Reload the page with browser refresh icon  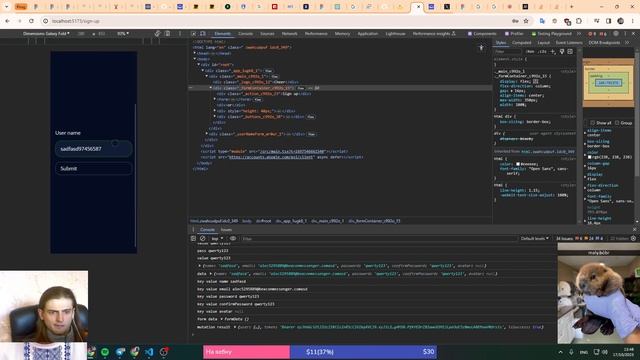[31, 21]
